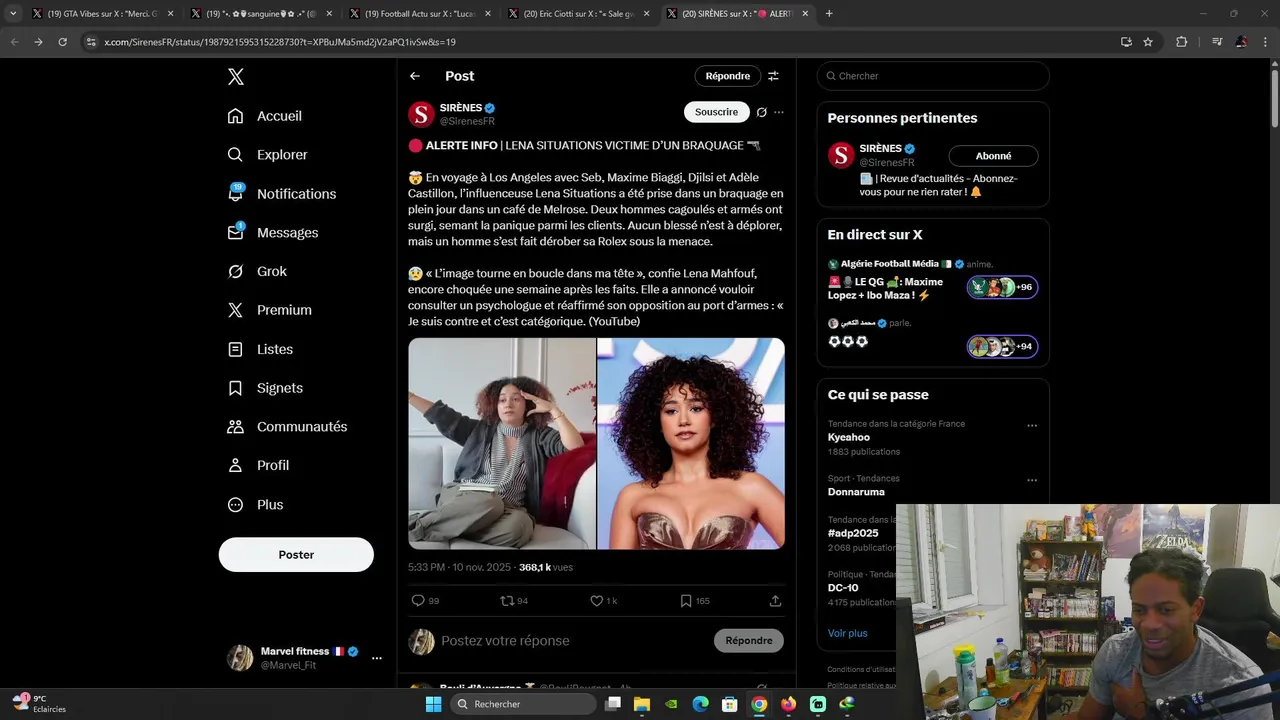This screenshot has width=1280, height=720.
Task: Click the Souscrire button
Action: coord(716,112)
